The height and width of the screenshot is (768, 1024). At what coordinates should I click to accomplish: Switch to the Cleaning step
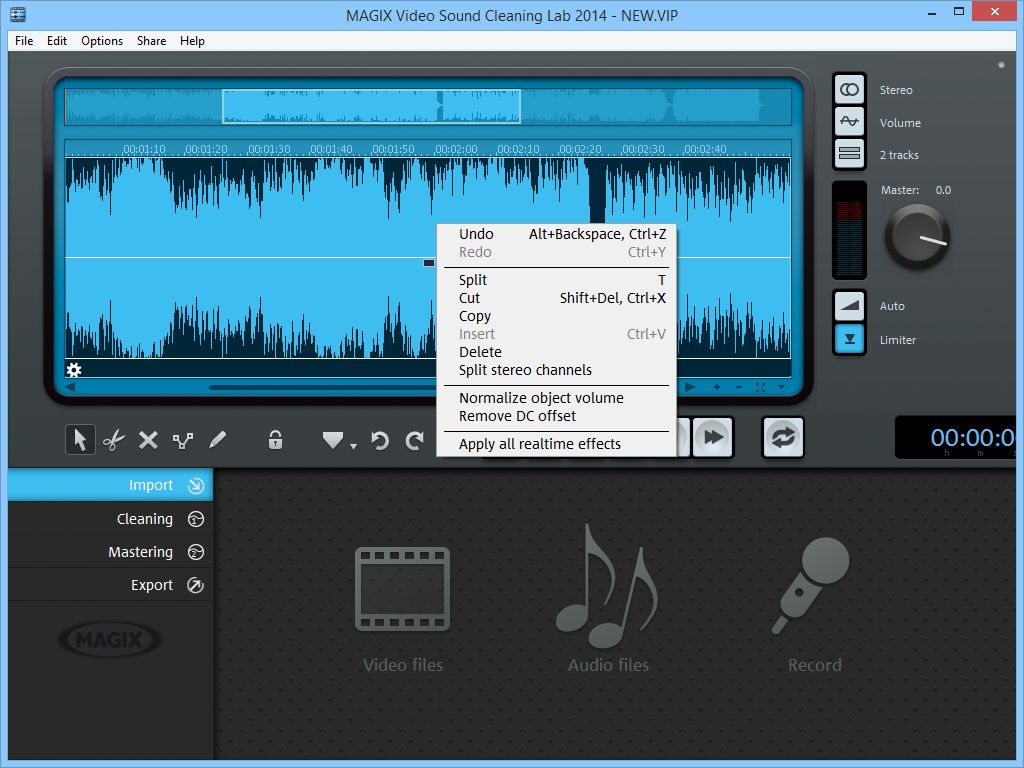tap(145, 519)
